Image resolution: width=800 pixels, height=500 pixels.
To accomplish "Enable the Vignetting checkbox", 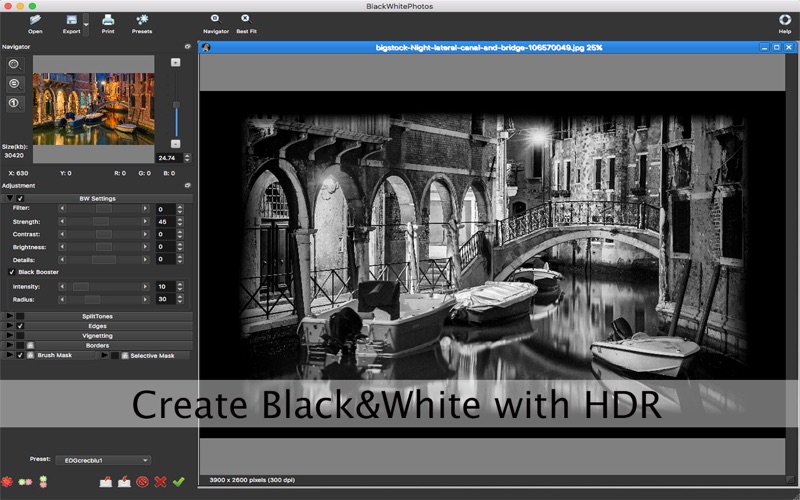I will coord(20,336).
